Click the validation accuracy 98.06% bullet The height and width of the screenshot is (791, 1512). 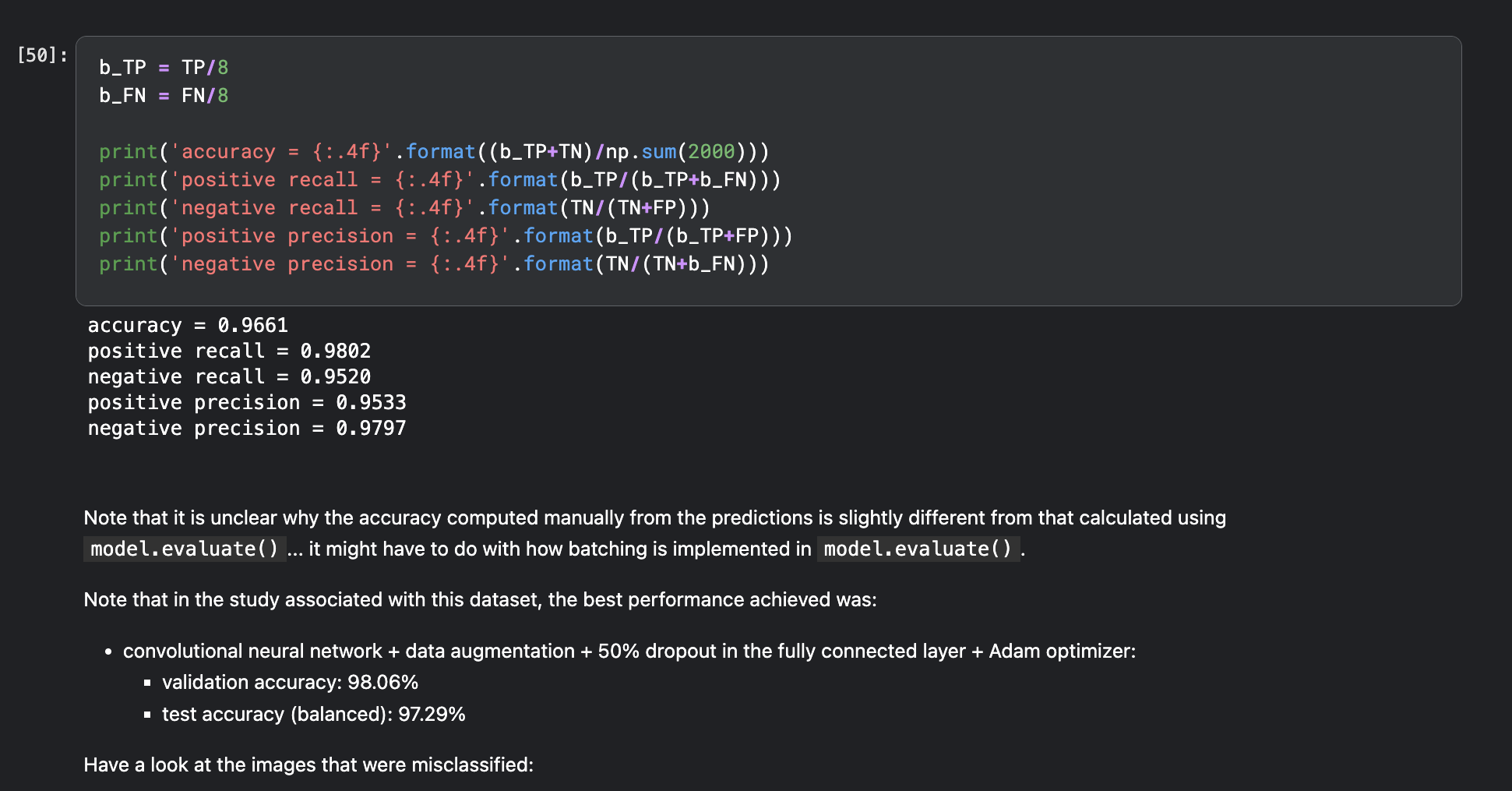(x=290, y=683)
